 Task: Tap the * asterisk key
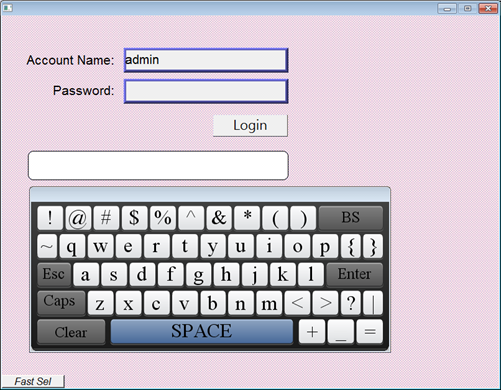(x=247, y=218)
